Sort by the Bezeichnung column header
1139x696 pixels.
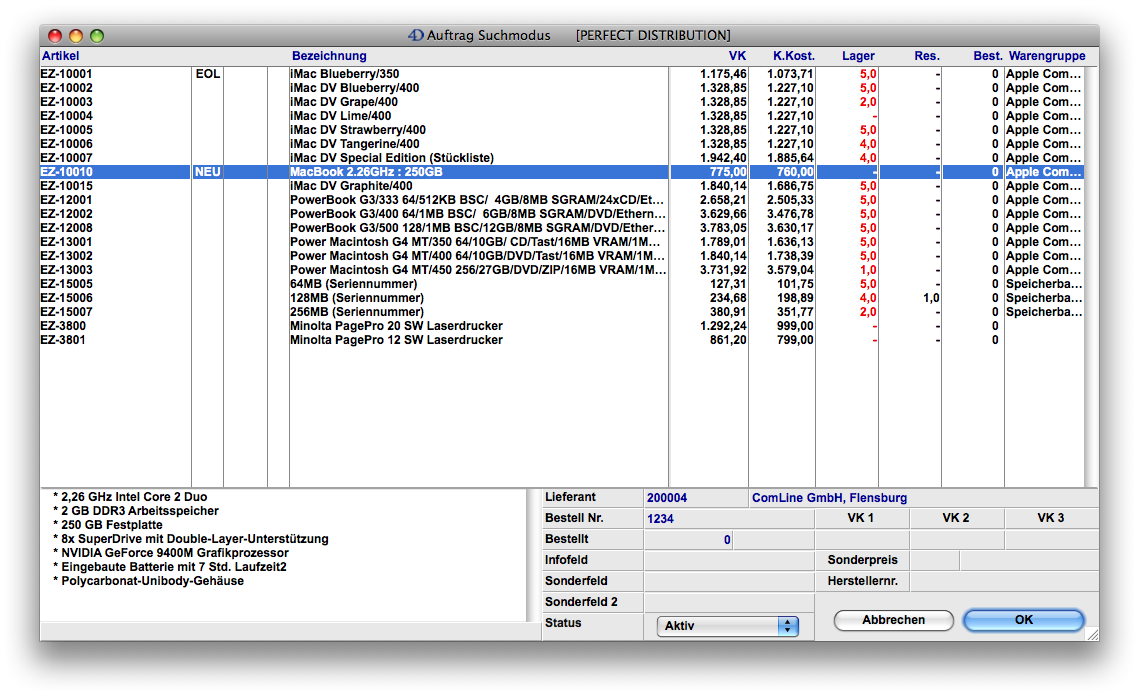[x=329, y=56]
